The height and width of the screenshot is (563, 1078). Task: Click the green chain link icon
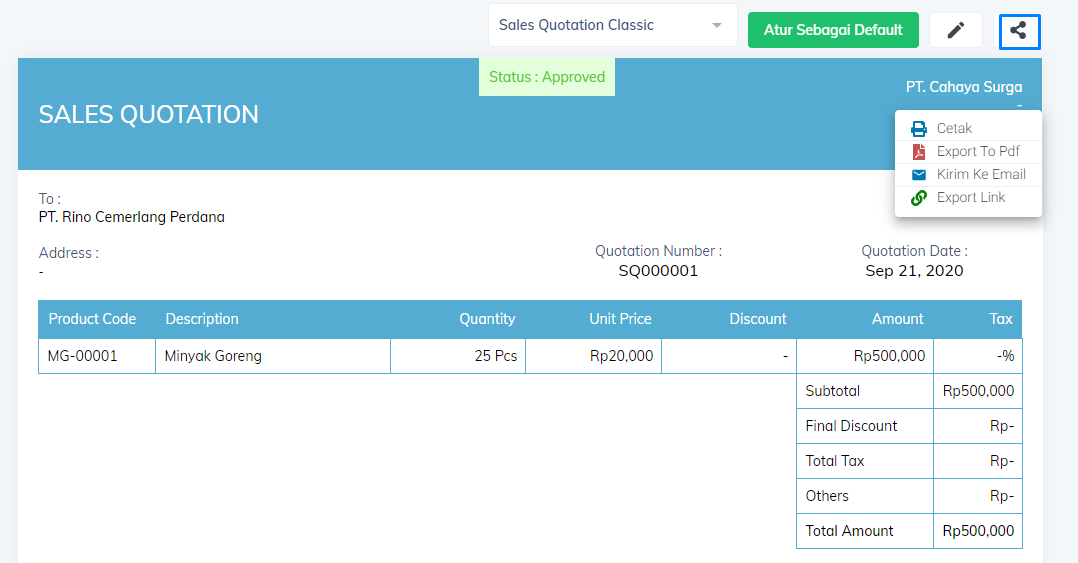[918, 198]
